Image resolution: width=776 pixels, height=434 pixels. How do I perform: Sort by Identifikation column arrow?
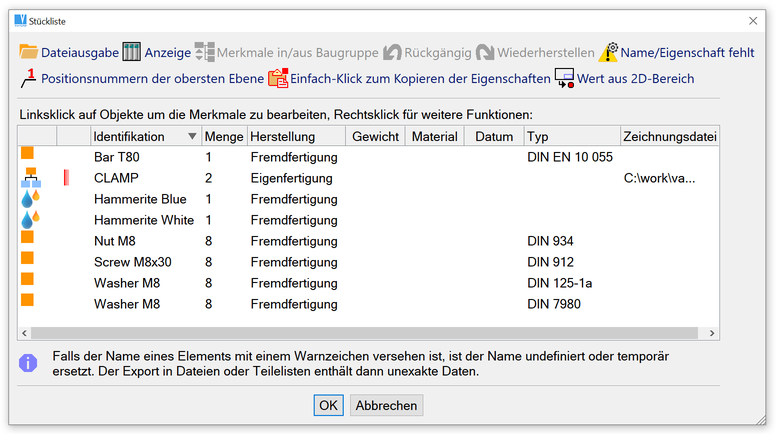coord(192,137)
